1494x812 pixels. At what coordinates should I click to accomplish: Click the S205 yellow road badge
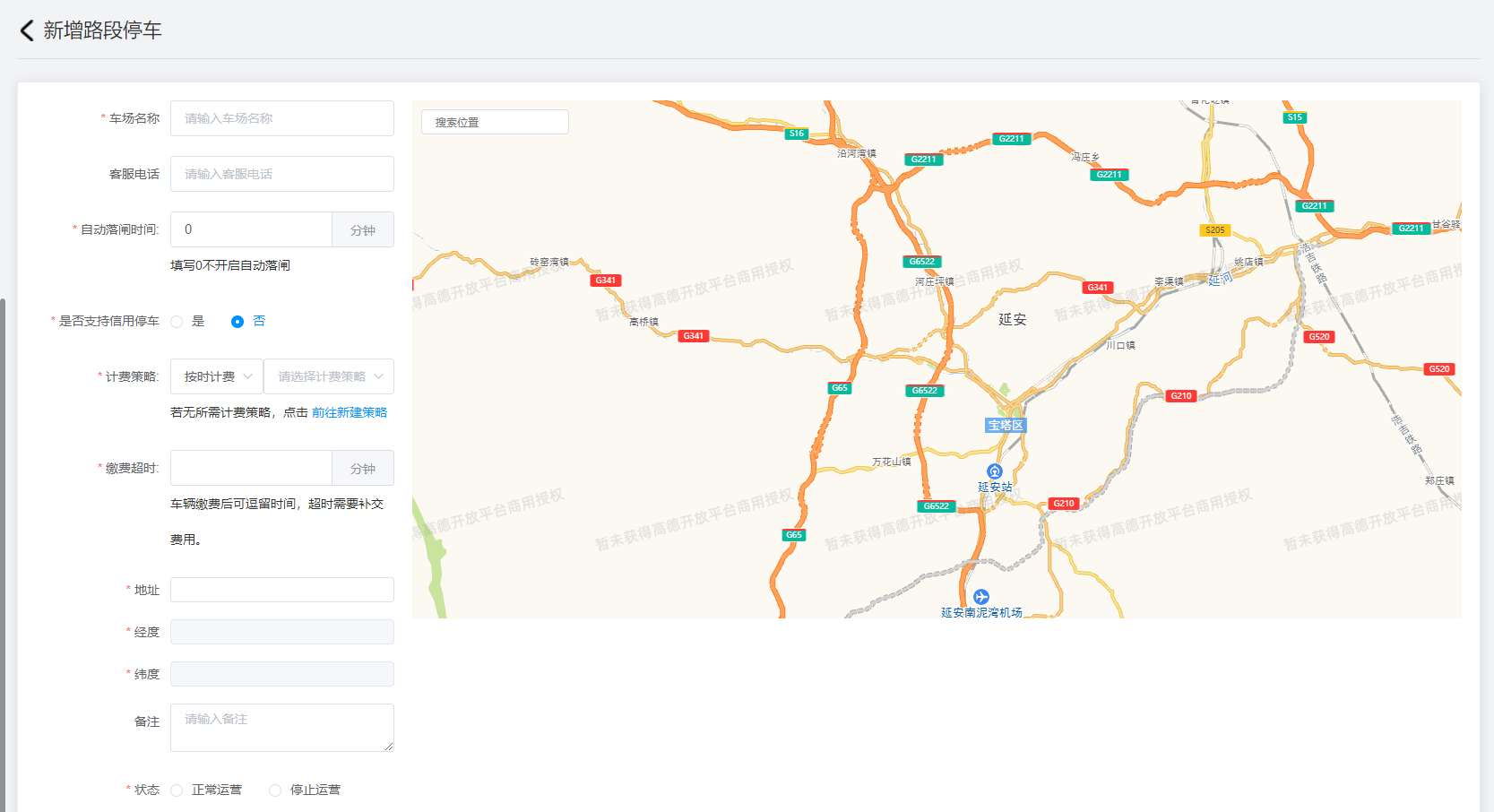click(1214, 230)
